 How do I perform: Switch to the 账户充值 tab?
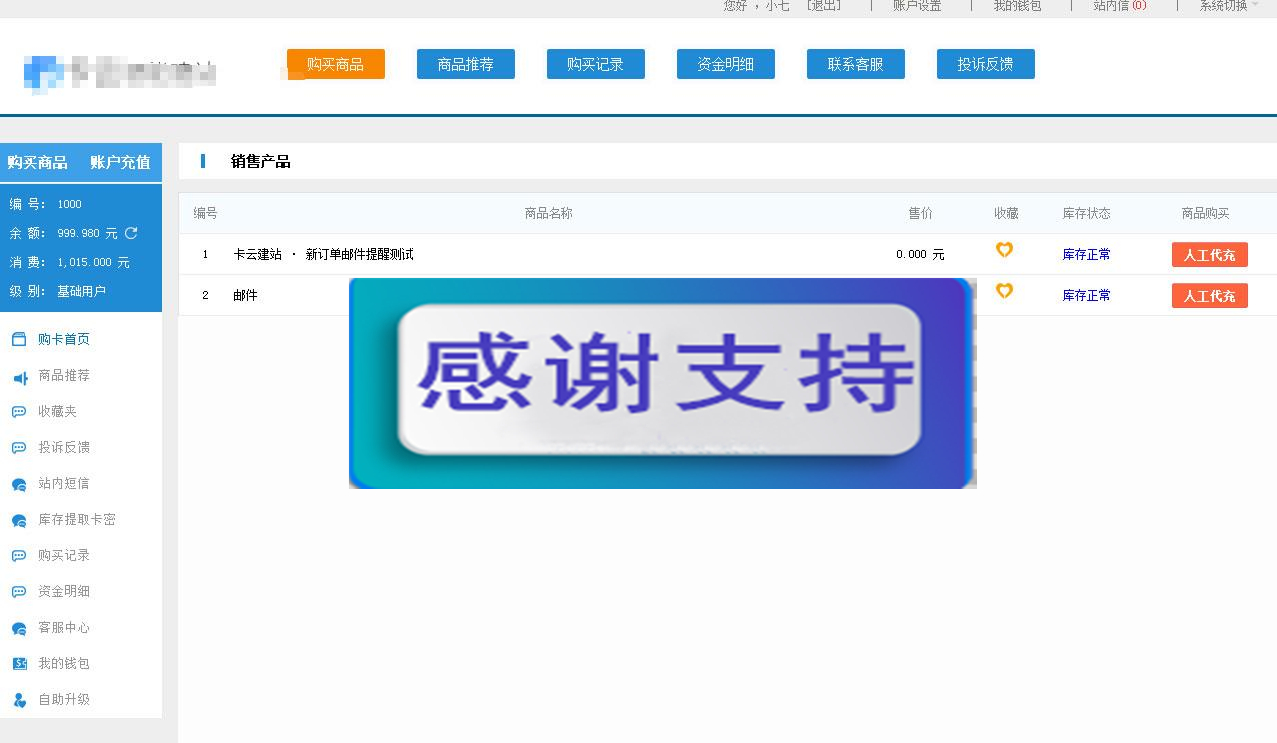[x=119, y=162]
